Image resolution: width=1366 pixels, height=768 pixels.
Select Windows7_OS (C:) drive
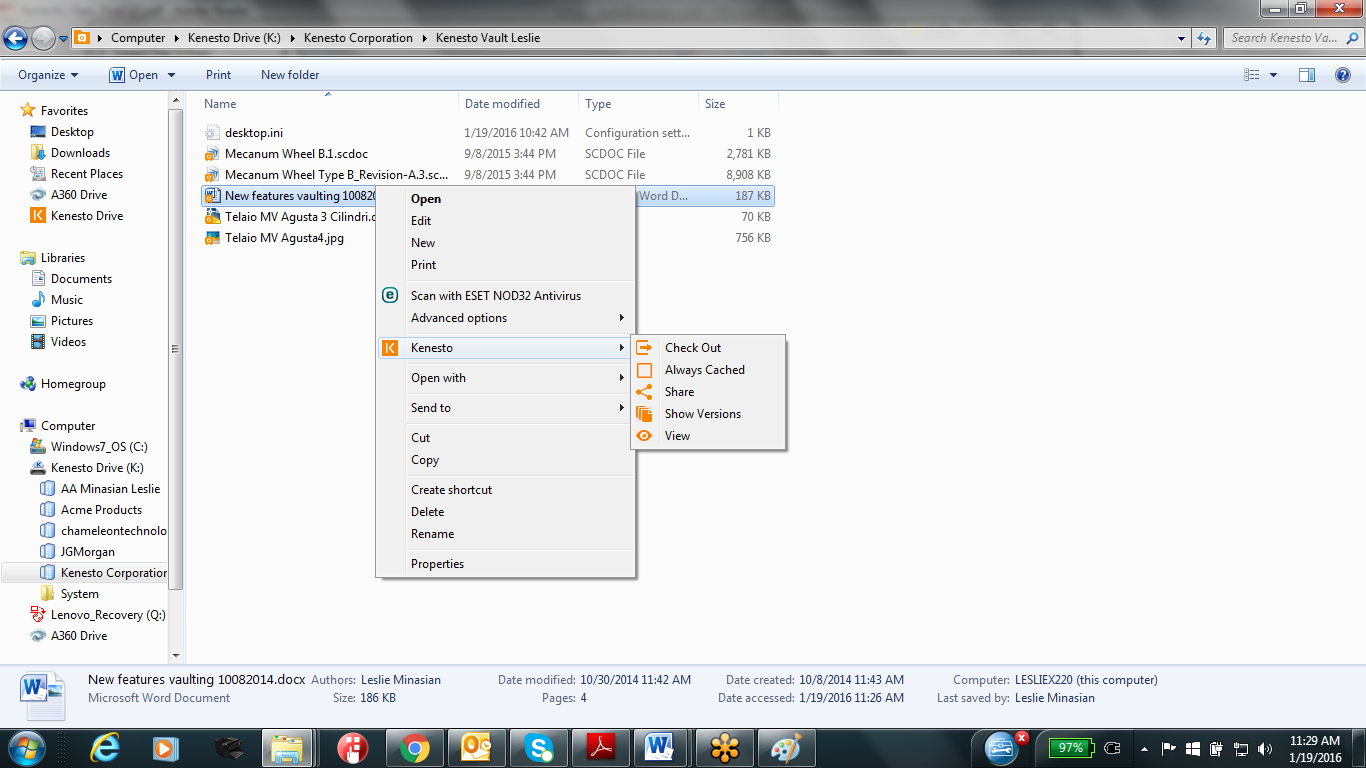coord(99,447)
